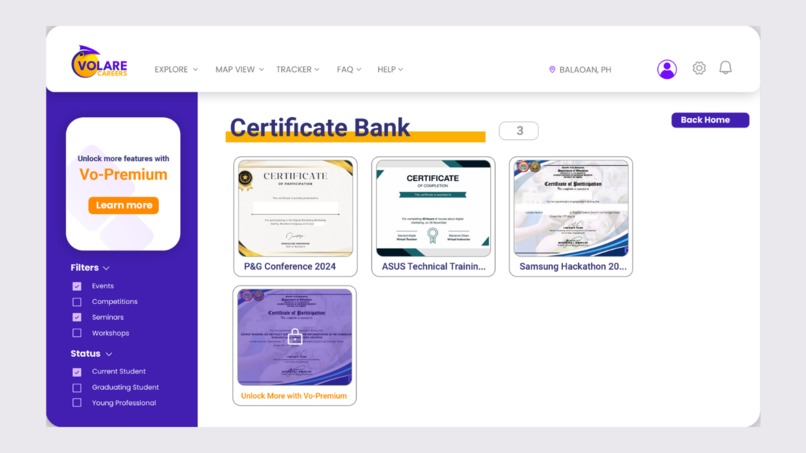Click the Learn more button

click(x=123, y=205)
